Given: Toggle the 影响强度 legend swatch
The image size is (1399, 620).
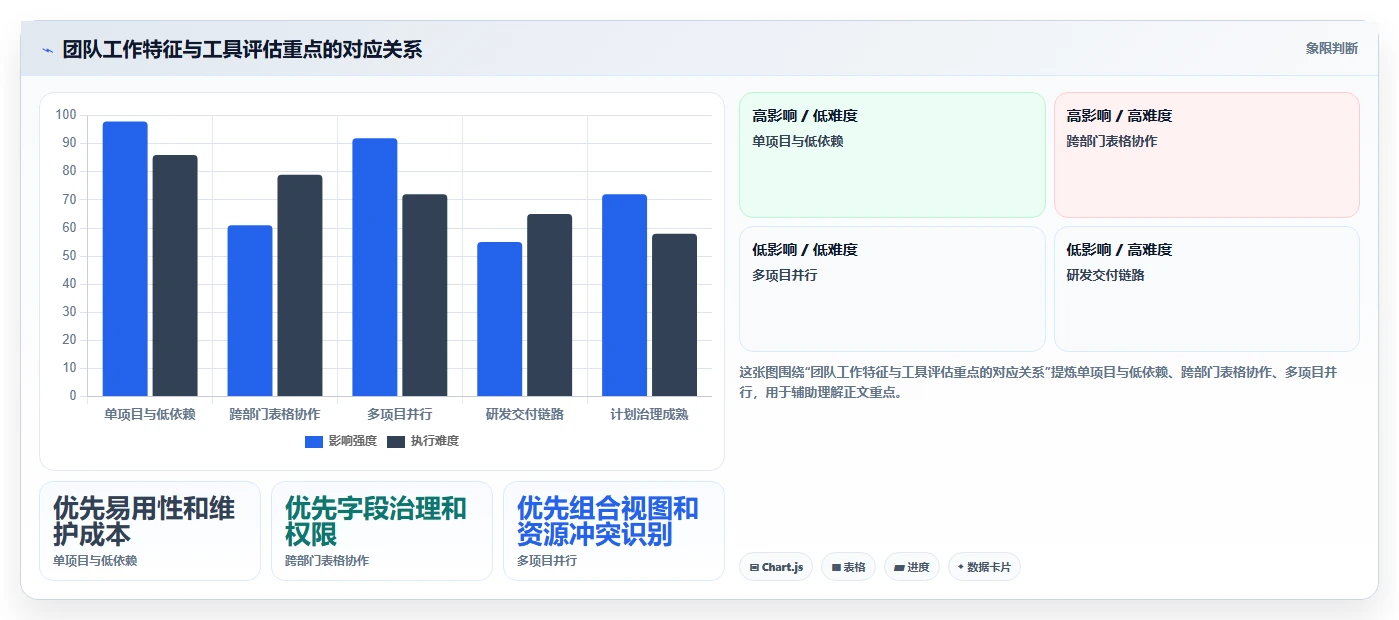Looking at the screenshot, I should pos(314,441).
